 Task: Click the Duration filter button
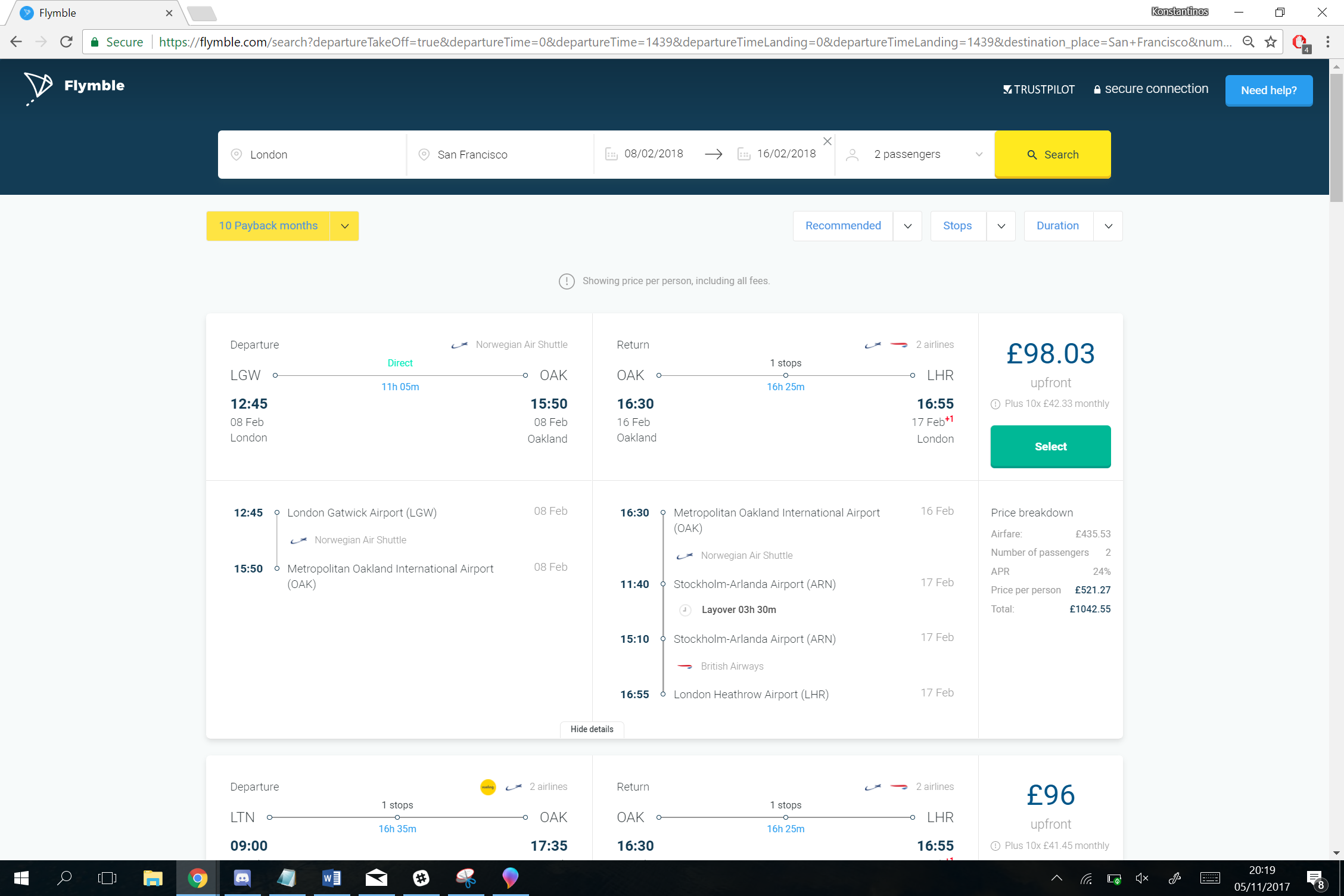1058,226
